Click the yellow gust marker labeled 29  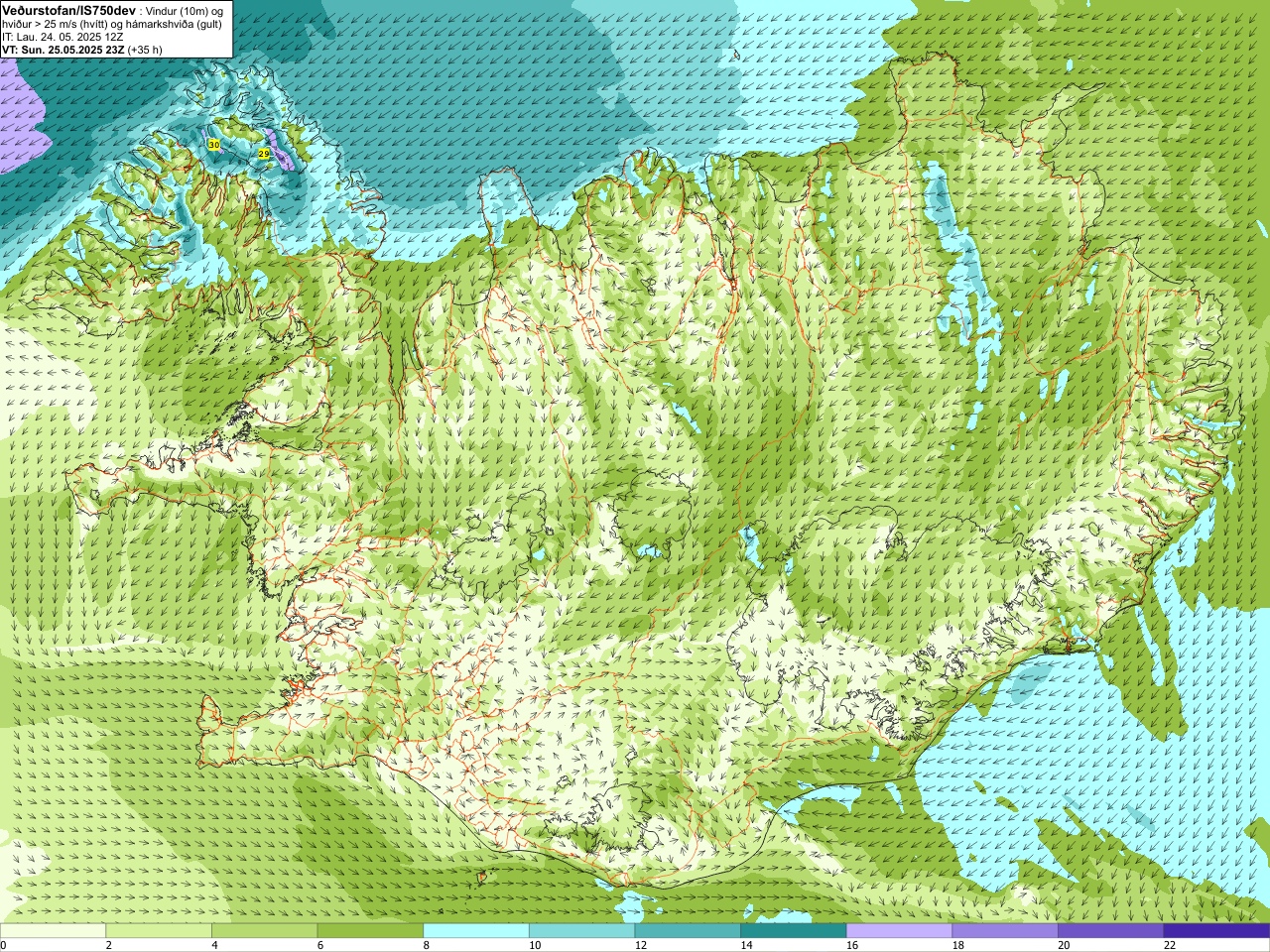coord(264,154)
